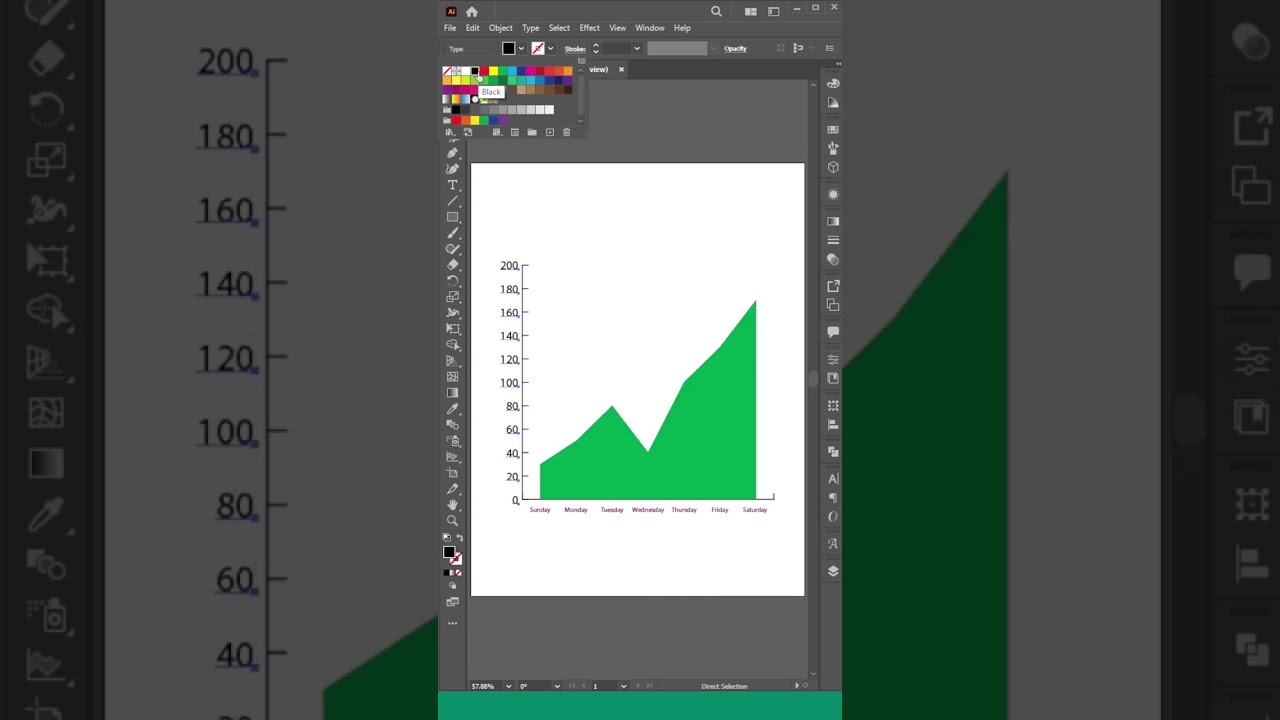Viewport: 1280px width, 720px height.
Task: Click the vertical canvas scrollbar
Action: (x=813, y=379)
